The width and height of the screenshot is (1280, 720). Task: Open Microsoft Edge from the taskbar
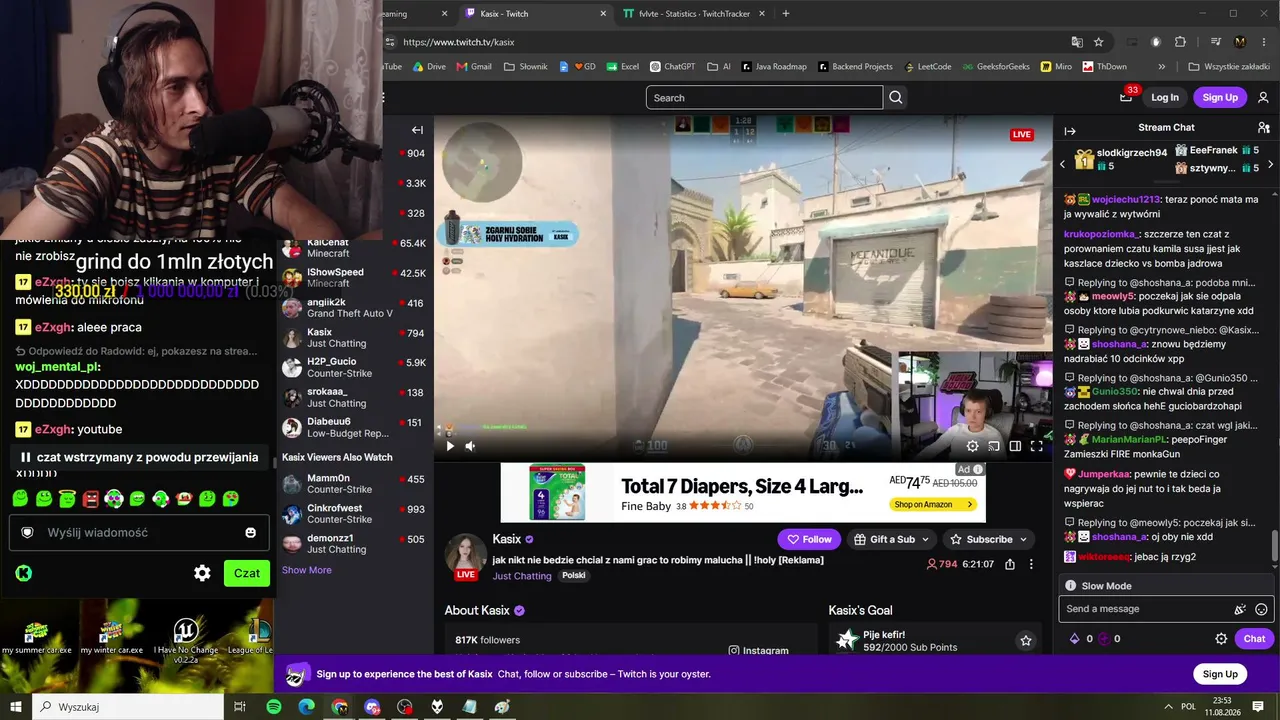point(307,707)
